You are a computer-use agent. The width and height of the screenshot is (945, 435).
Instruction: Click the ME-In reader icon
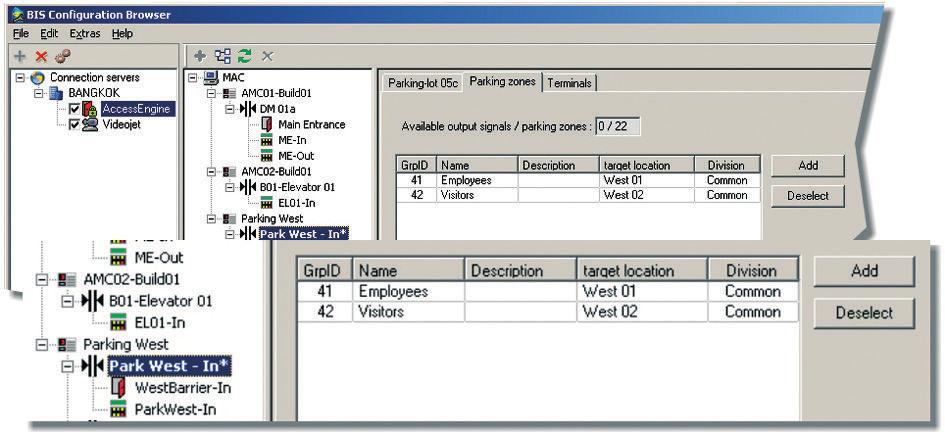[x=267, y=140]
